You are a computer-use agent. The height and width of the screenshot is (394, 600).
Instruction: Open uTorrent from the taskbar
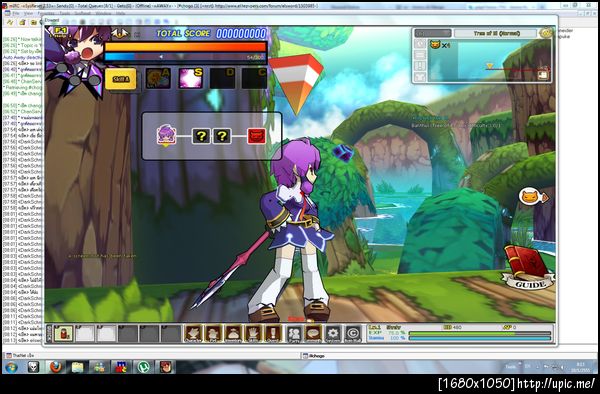pyautogui.click(x=143, y=367)
